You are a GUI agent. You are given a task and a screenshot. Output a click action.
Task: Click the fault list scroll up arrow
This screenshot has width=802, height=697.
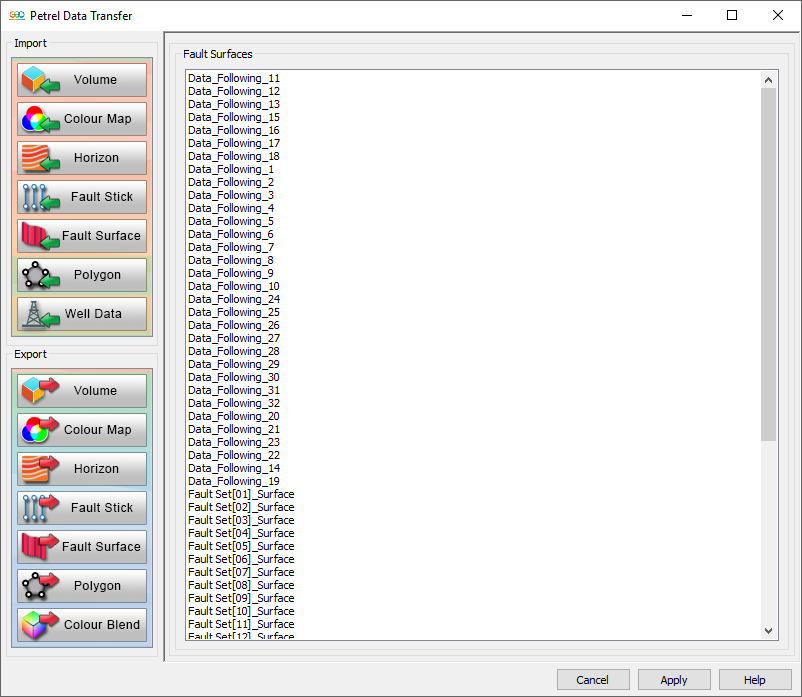(x=768, y=80)
